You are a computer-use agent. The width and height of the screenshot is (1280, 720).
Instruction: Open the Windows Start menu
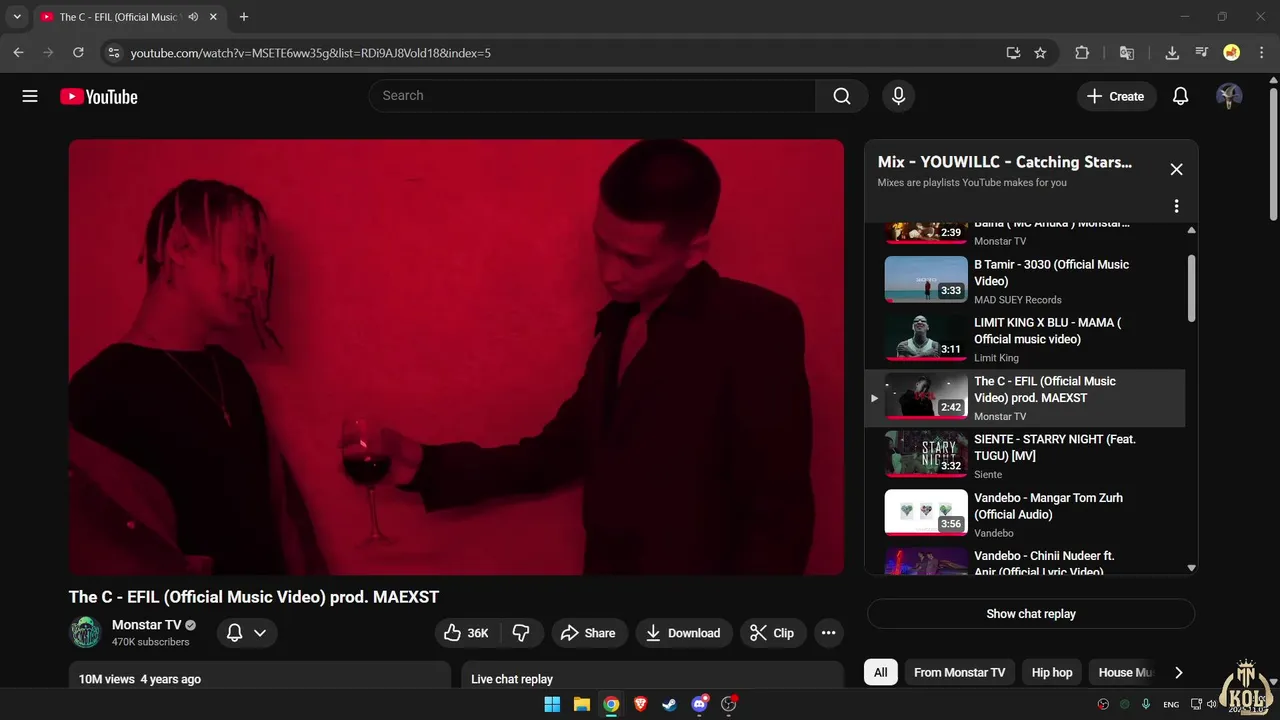(x=552, y=704)
